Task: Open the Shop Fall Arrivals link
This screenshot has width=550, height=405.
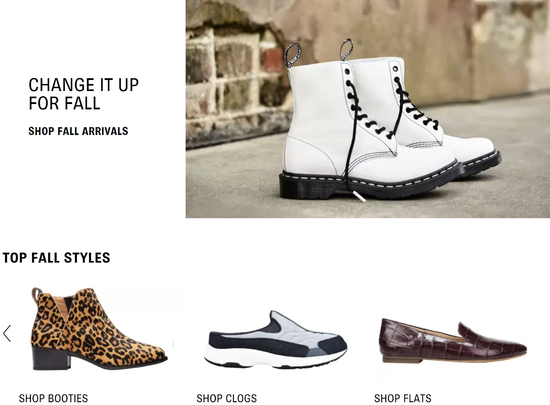Action: [78, 131]
